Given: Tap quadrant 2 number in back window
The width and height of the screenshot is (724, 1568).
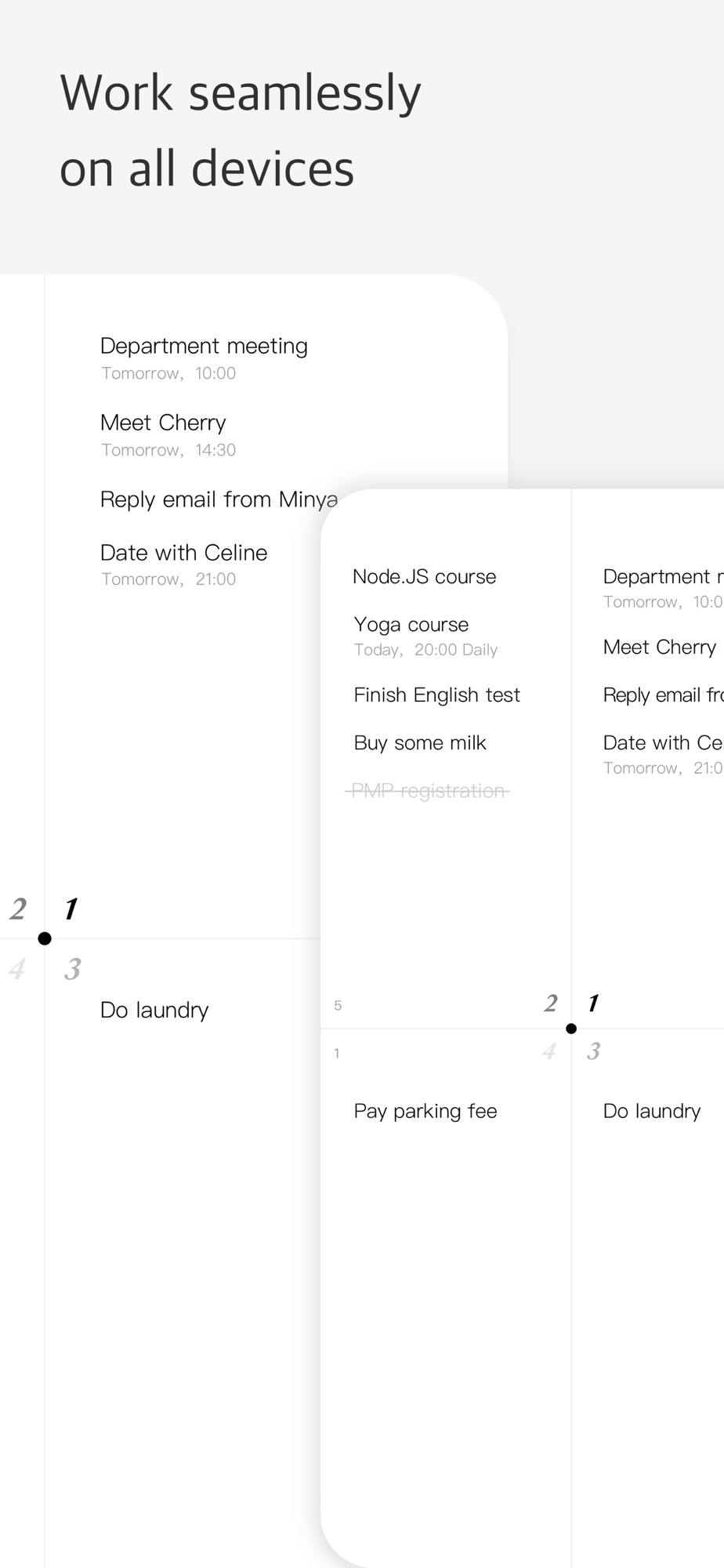Looking at the screenshot, I should [x=18, y=909].
